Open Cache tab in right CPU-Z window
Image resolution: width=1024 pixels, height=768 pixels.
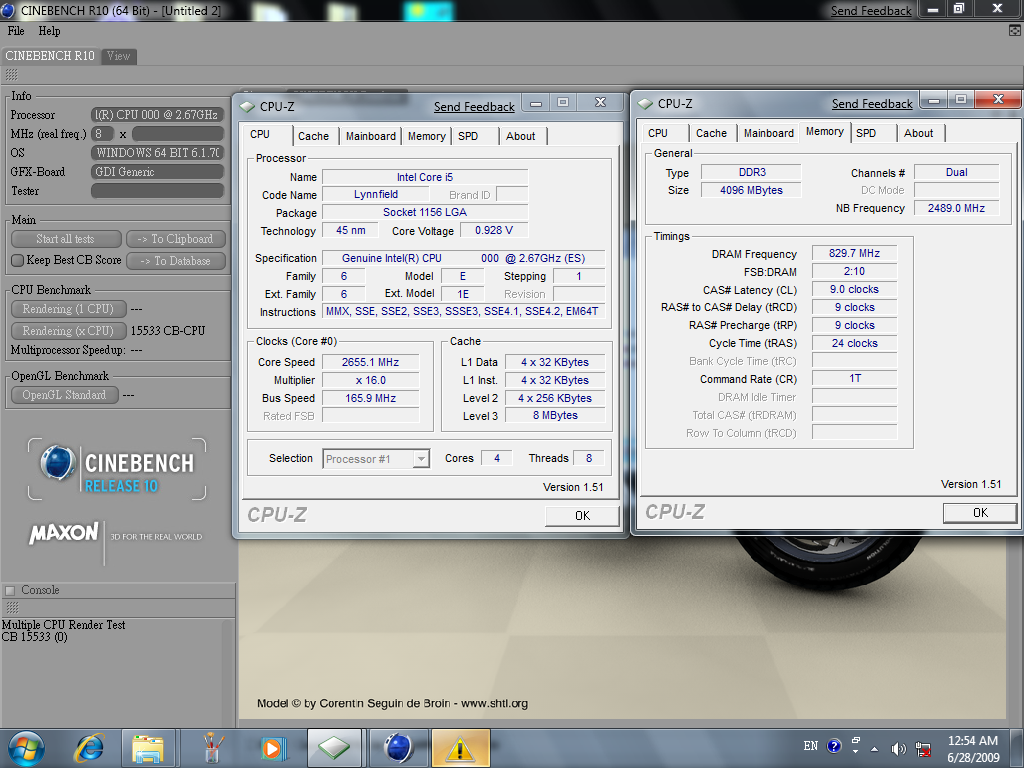pos(711,133)
